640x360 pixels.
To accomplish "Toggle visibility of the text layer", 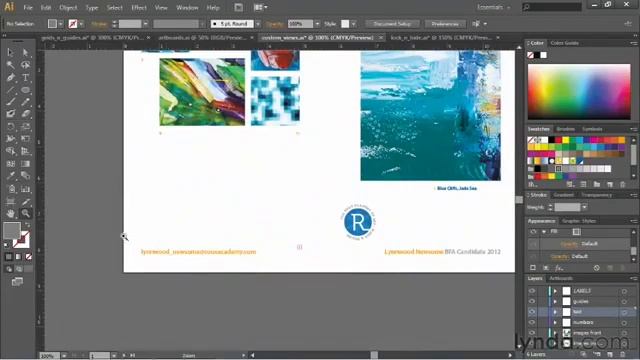I will pyautogui.click(x=532, y=312).
